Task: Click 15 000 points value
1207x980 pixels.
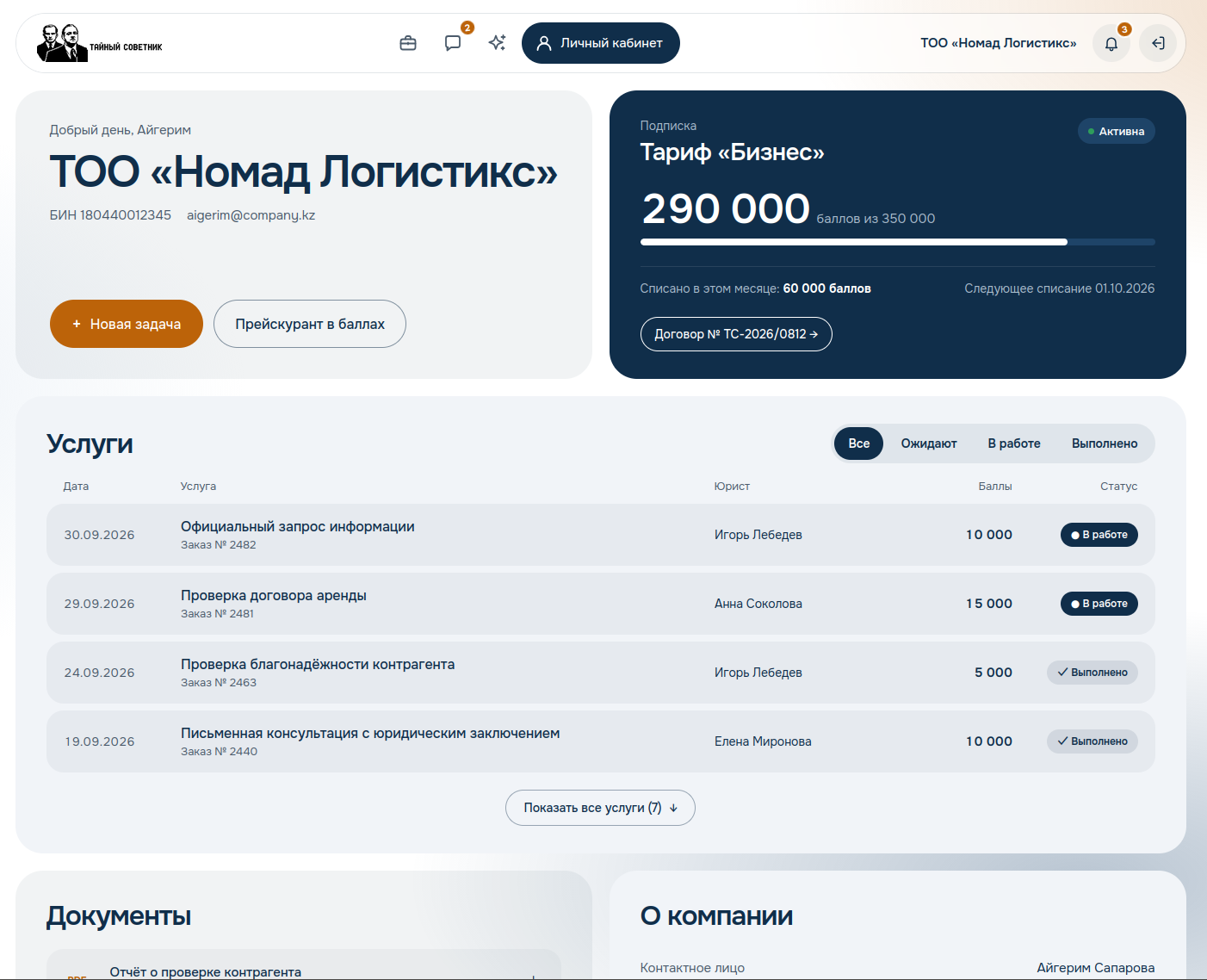Action: (x=989, y=604)
